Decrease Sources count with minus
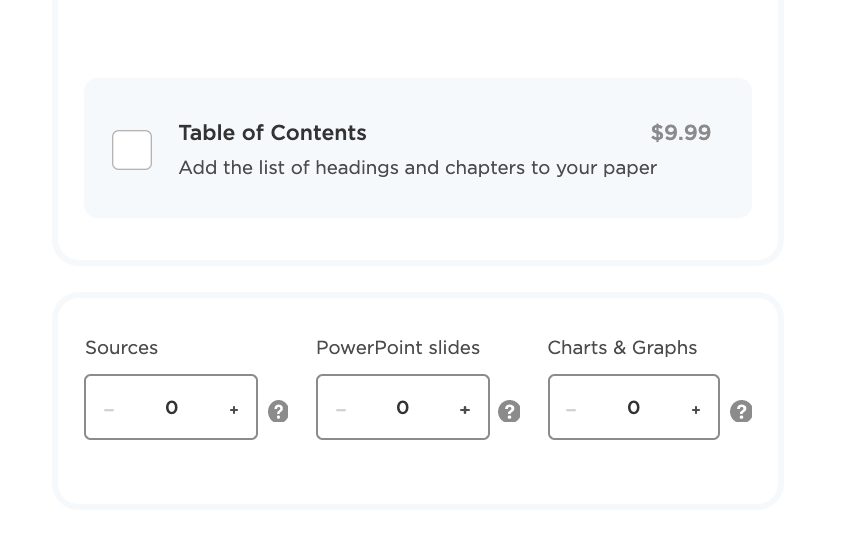Screen dimensions: 854x547 [109, 410]
